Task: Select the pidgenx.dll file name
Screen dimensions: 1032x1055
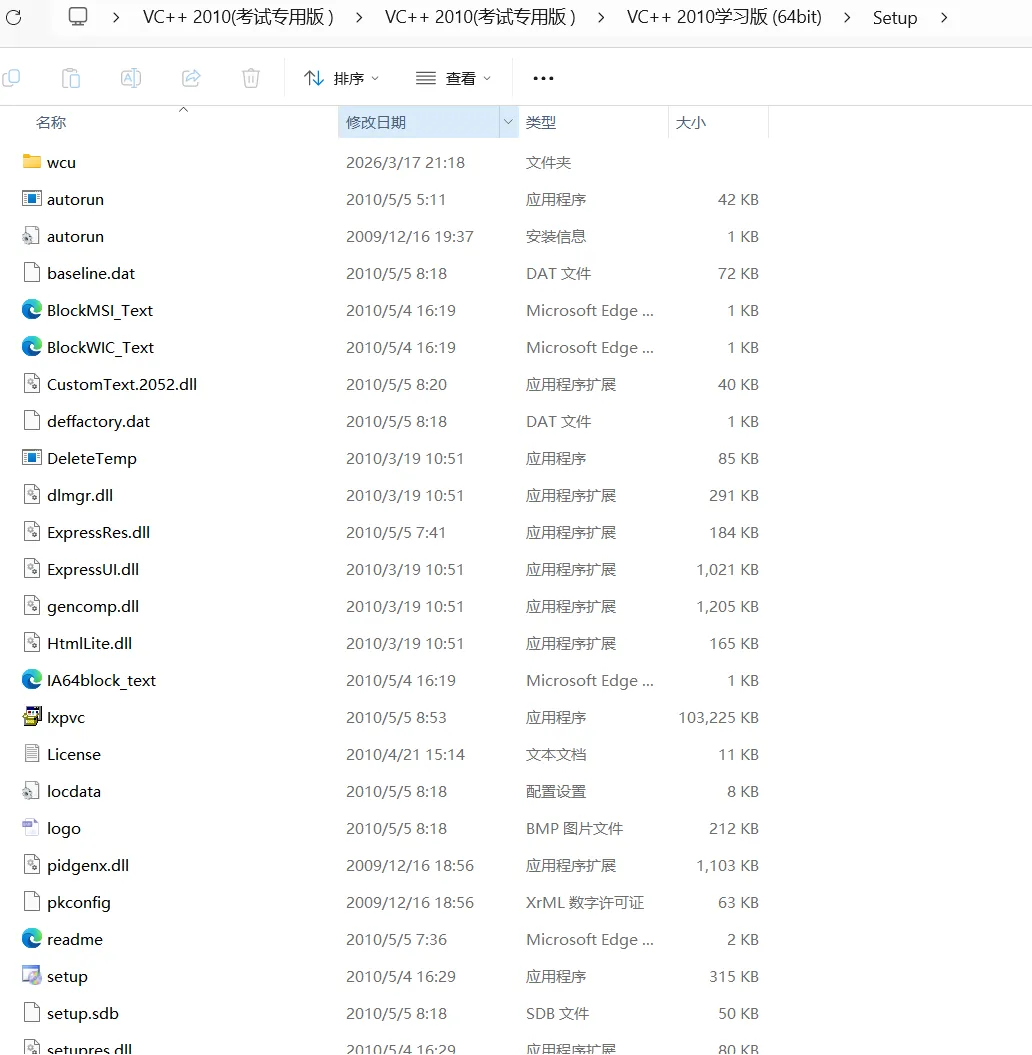Action: [88, 865]
